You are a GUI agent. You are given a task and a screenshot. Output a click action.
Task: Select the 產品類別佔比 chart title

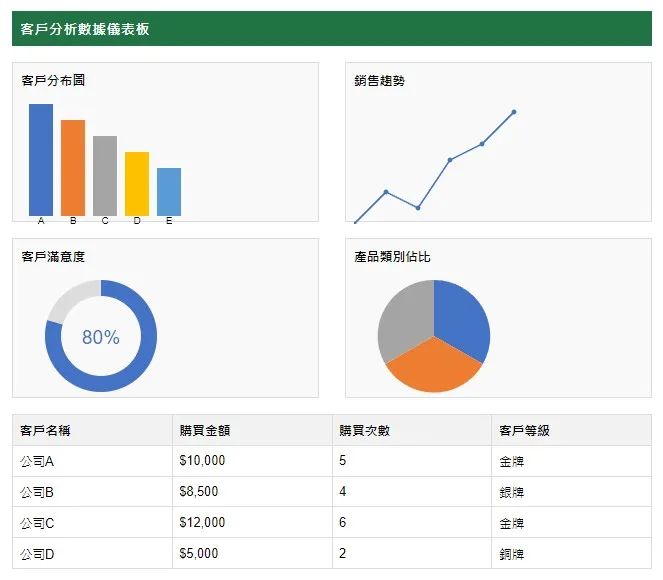(392, 257)
